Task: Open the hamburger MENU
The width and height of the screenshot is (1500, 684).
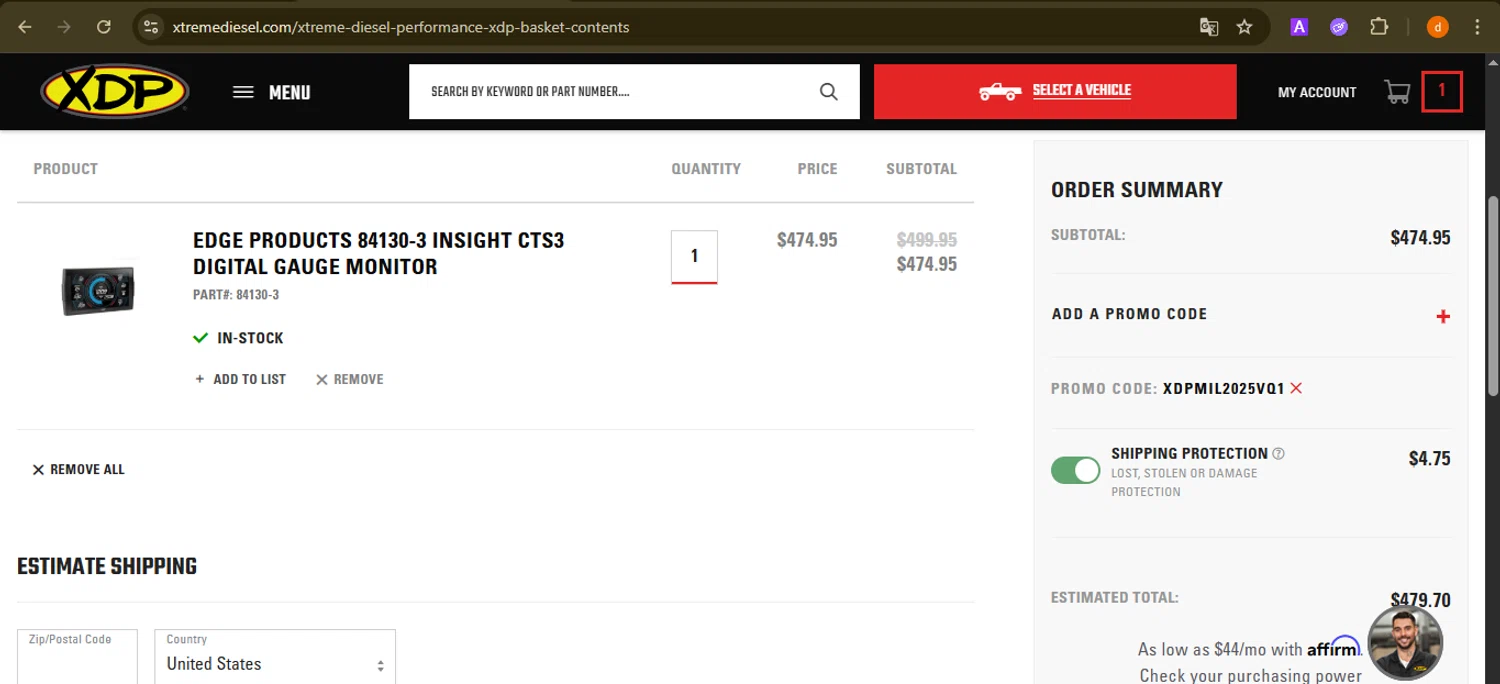Action: (272, 92)
